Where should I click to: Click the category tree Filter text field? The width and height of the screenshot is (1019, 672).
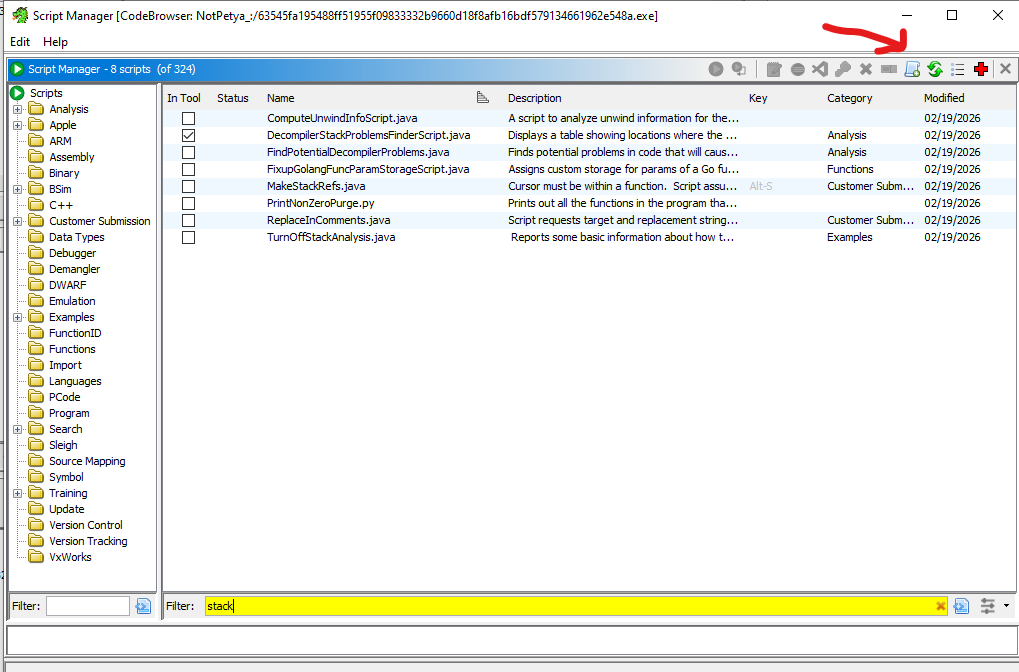pos(87,606)
